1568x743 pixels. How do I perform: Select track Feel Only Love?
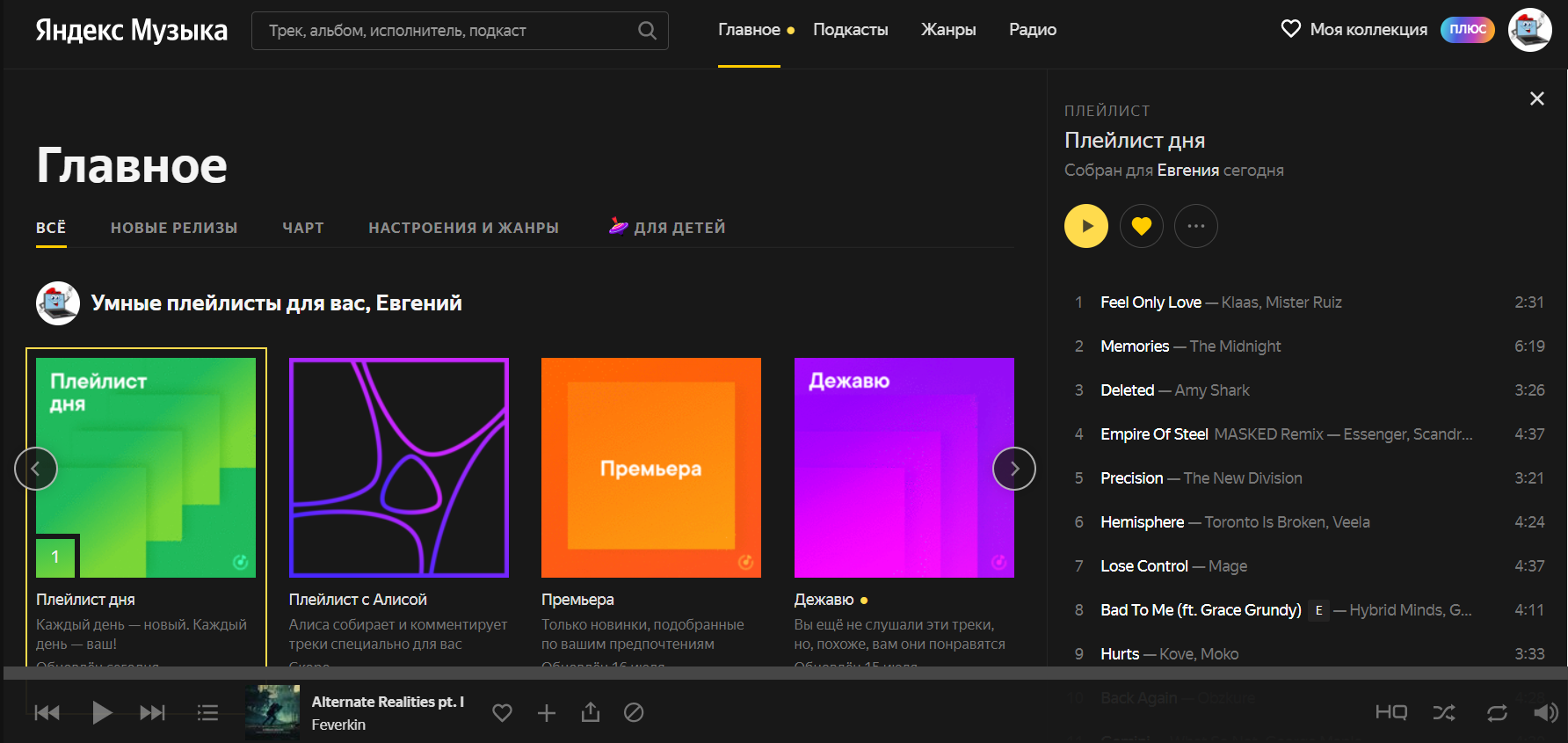(1151, 302)
